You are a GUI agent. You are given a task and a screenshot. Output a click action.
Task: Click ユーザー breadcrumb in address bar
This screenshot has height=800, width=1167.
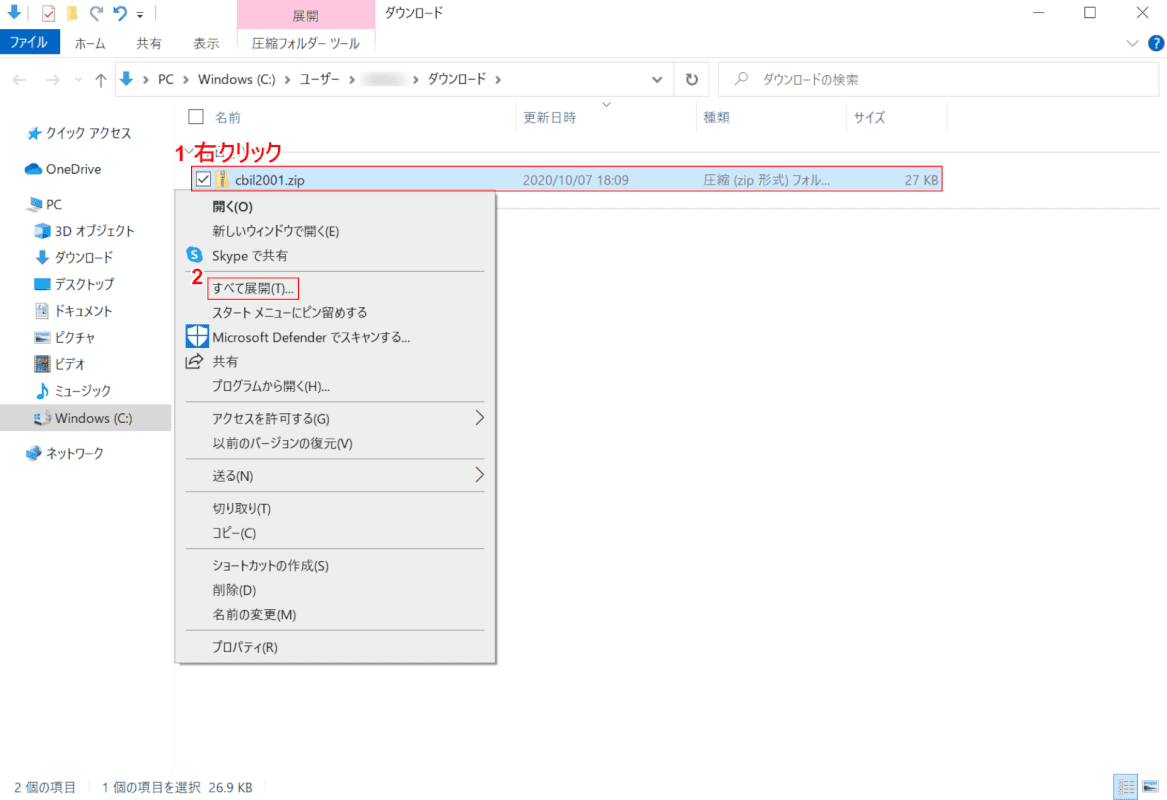[319, 79]
